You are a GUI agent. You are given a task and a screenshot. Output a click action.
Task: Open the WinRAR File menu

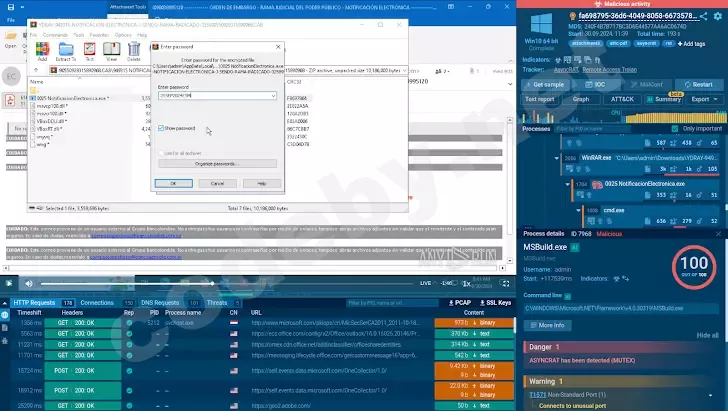point(33,35)
